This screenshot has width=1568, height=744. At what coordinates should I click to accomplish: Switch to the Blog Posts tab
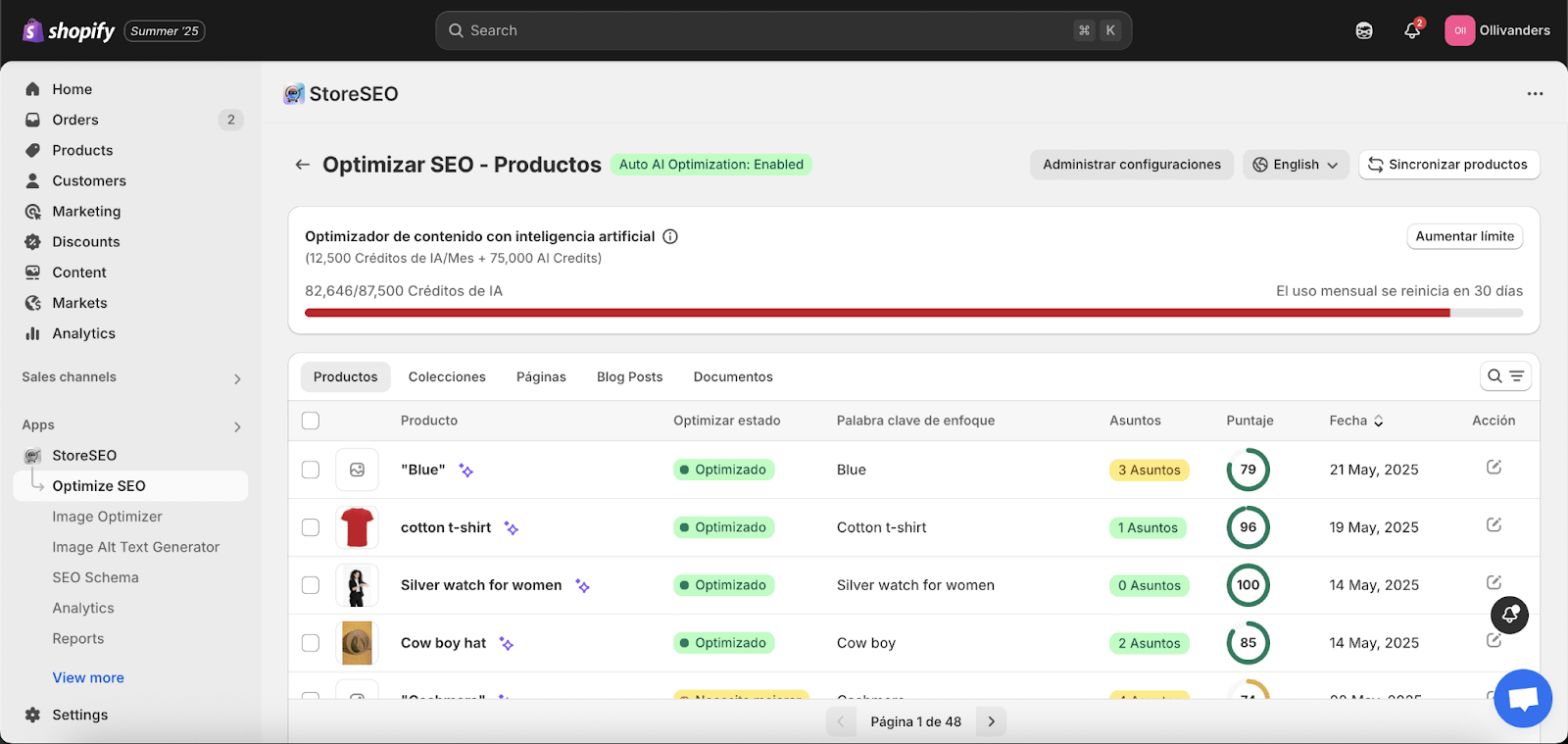pos(630,377)
